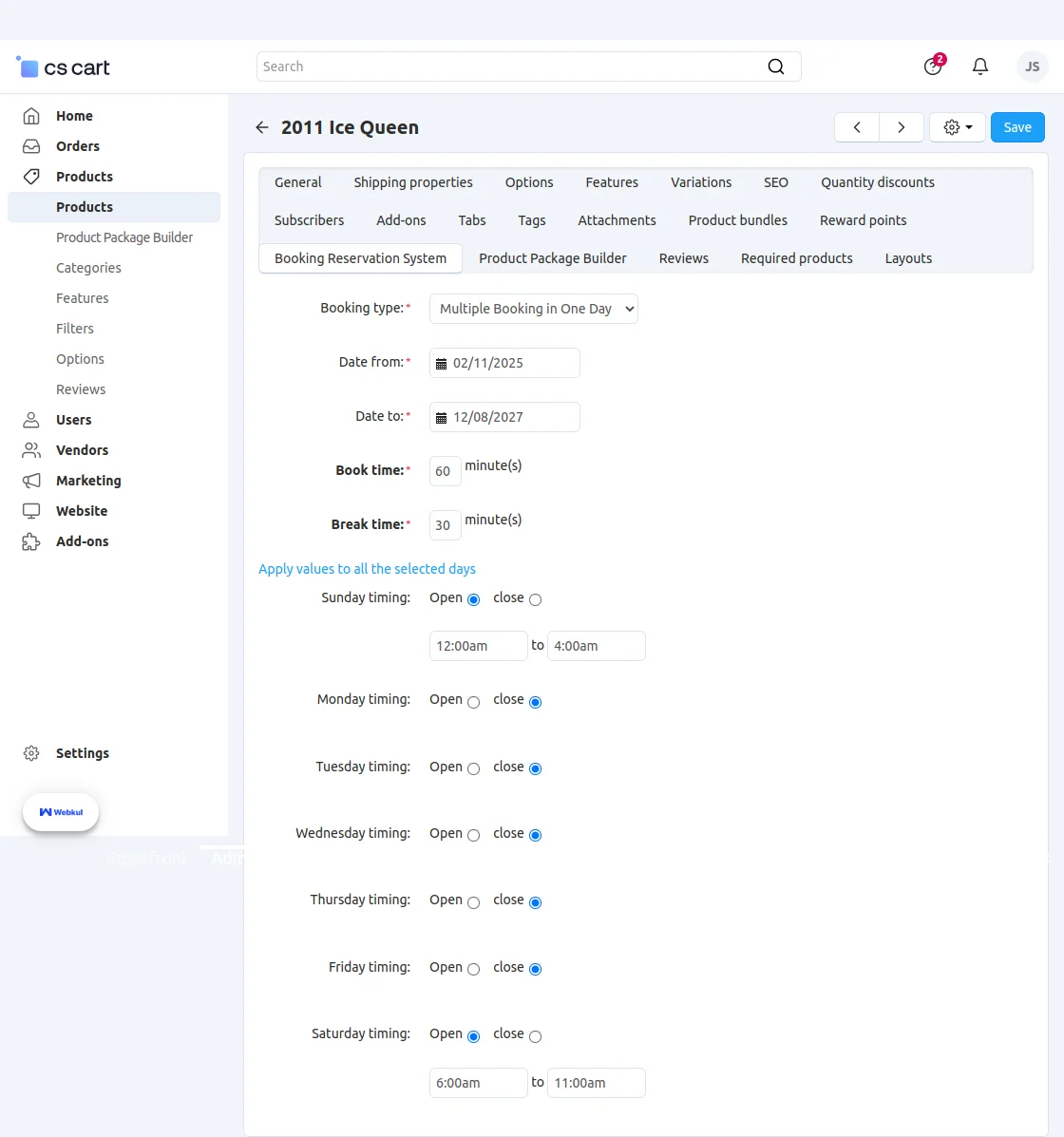Open the notifications bell
This screenshot has width=1064, height=1137.
(x=980, y=66)
